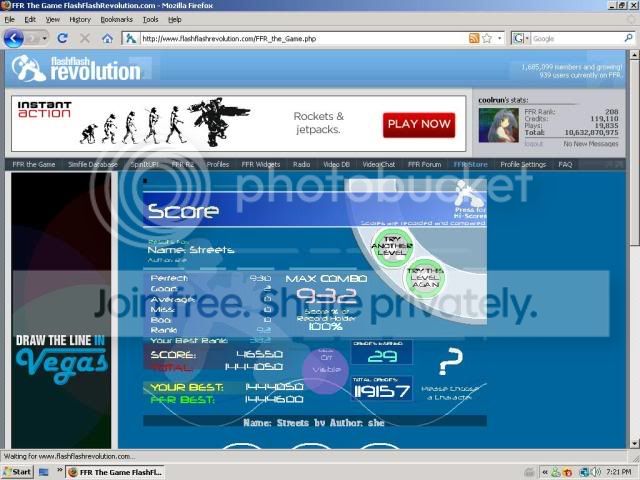
Task: Open the Bookmarks menu
Action: (x=116, y=19)
